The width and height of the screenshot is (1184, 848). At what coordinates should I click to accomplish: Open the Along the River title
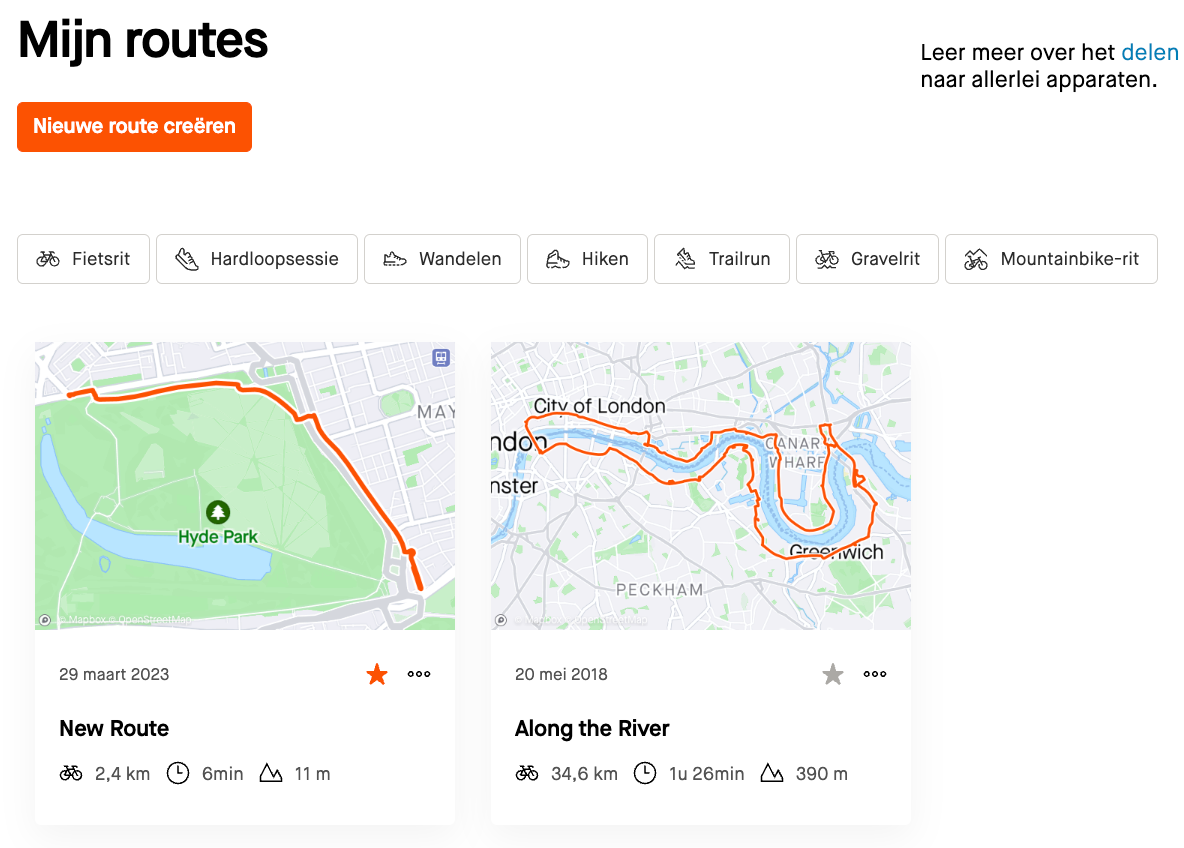point(592,728)
